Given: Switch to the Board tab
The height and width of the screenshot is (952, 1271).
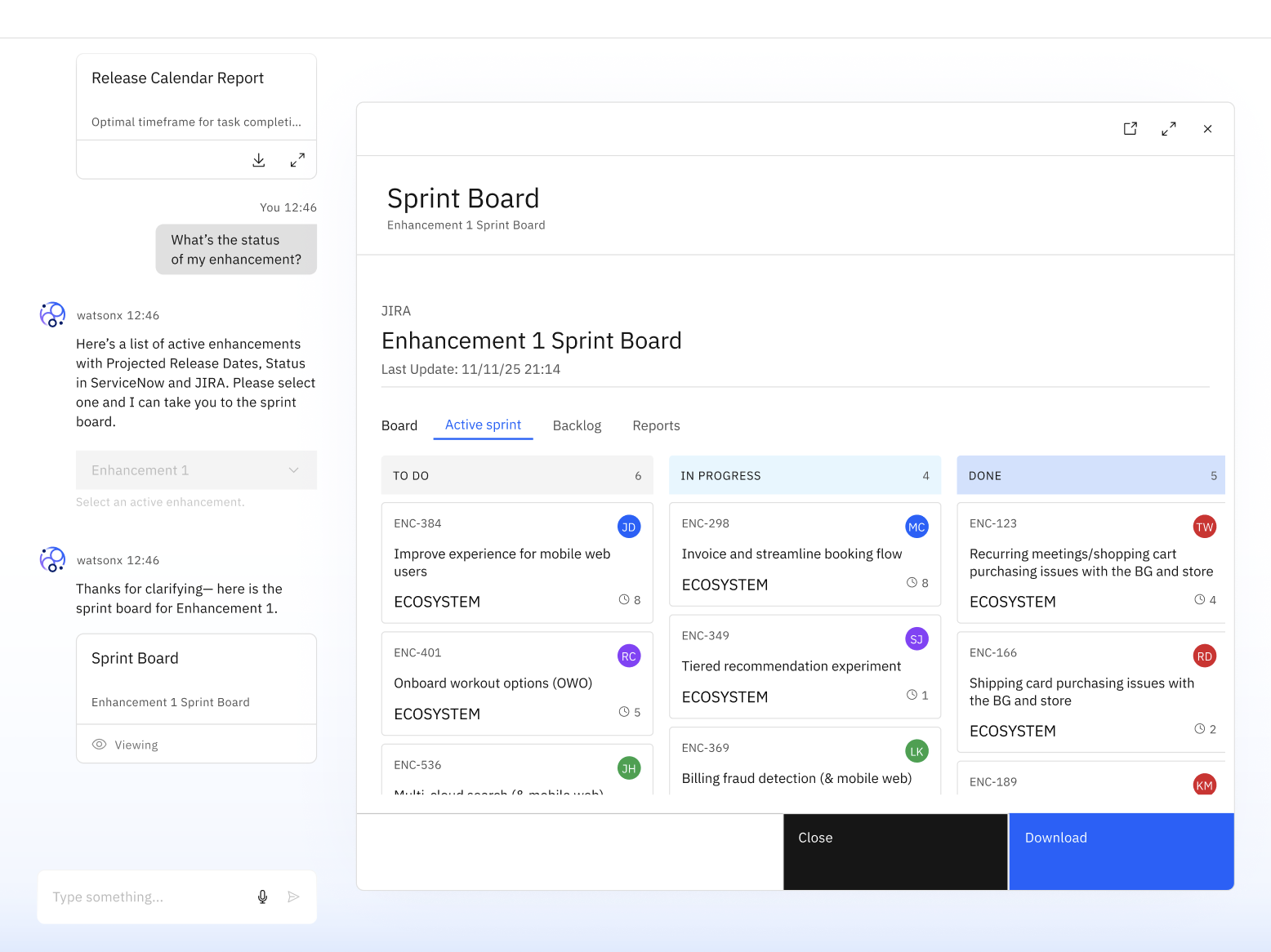Looking at the screenshot, I should pyautogui.click(x=399, y=425).
